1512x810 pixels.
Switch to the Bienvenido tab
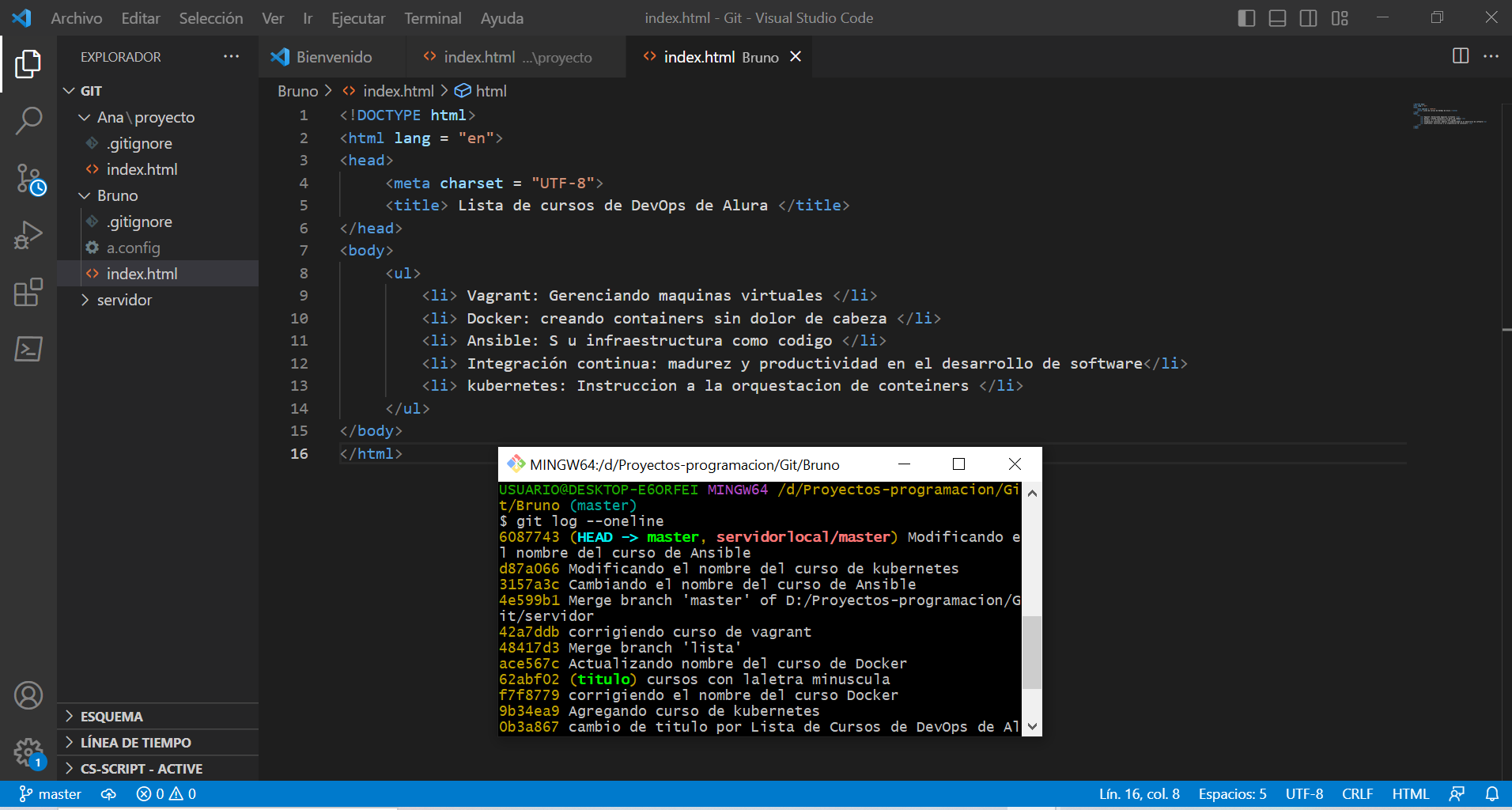point(332,56)
